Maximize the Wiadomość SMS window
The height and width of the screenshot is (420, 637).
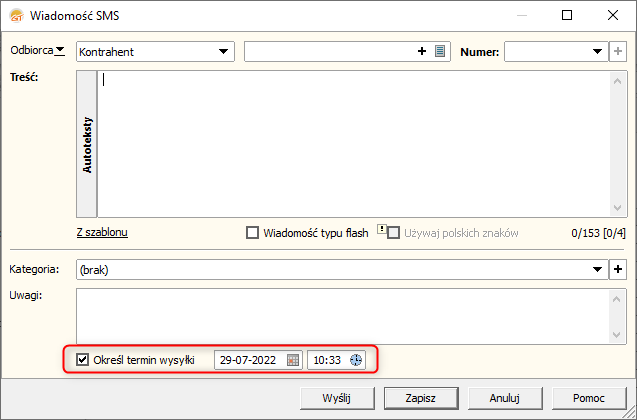(x=567, y=15)
